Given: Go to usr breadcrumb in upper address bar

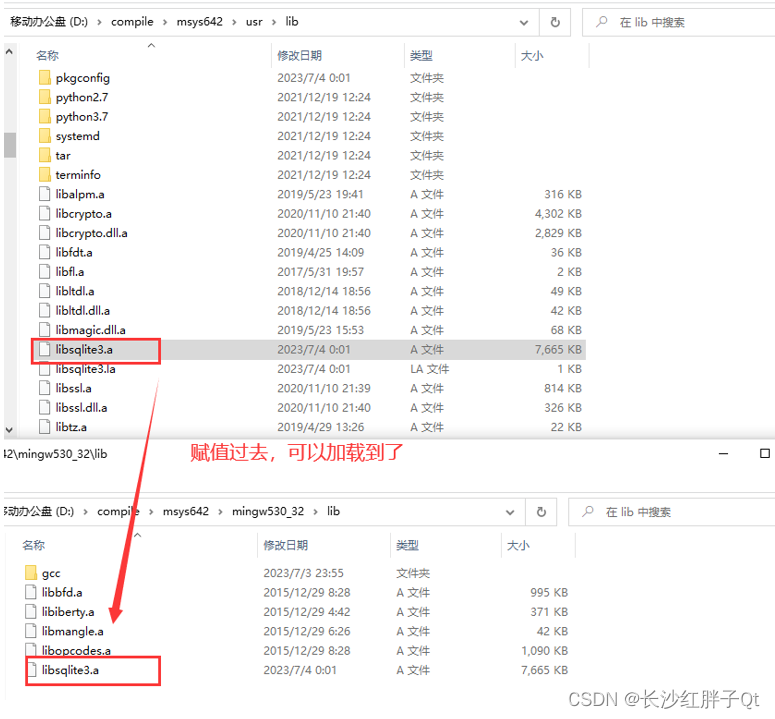Looking at the screenshot, I should [254, 22].
